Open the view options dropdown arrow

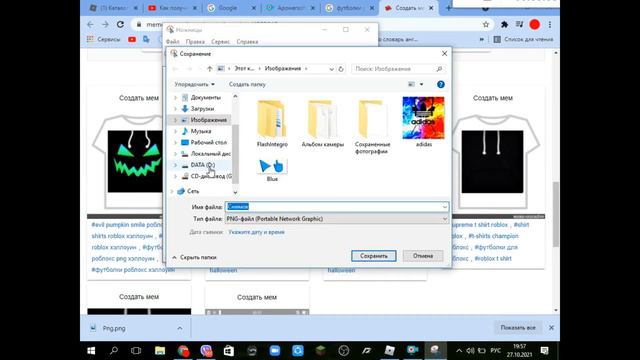tap(421, 84)
